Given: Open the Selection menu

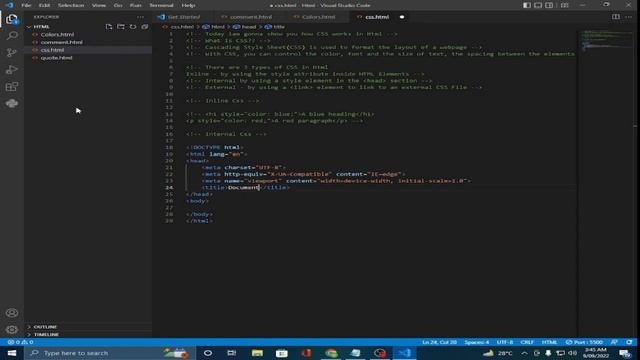Looking at the screenshot, I should coord(71,5).
